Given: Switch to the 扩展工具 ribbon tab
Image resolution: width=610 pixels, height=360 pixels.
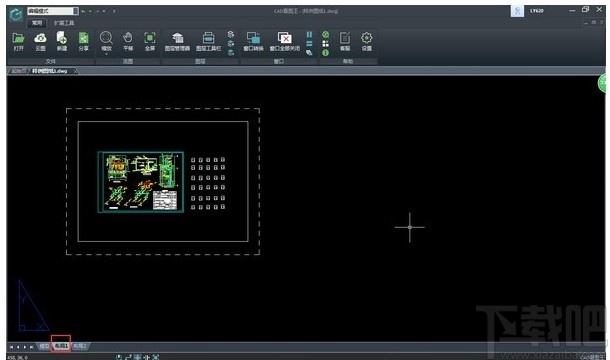Looking at the screenshot, I should (x=64, y=23).
